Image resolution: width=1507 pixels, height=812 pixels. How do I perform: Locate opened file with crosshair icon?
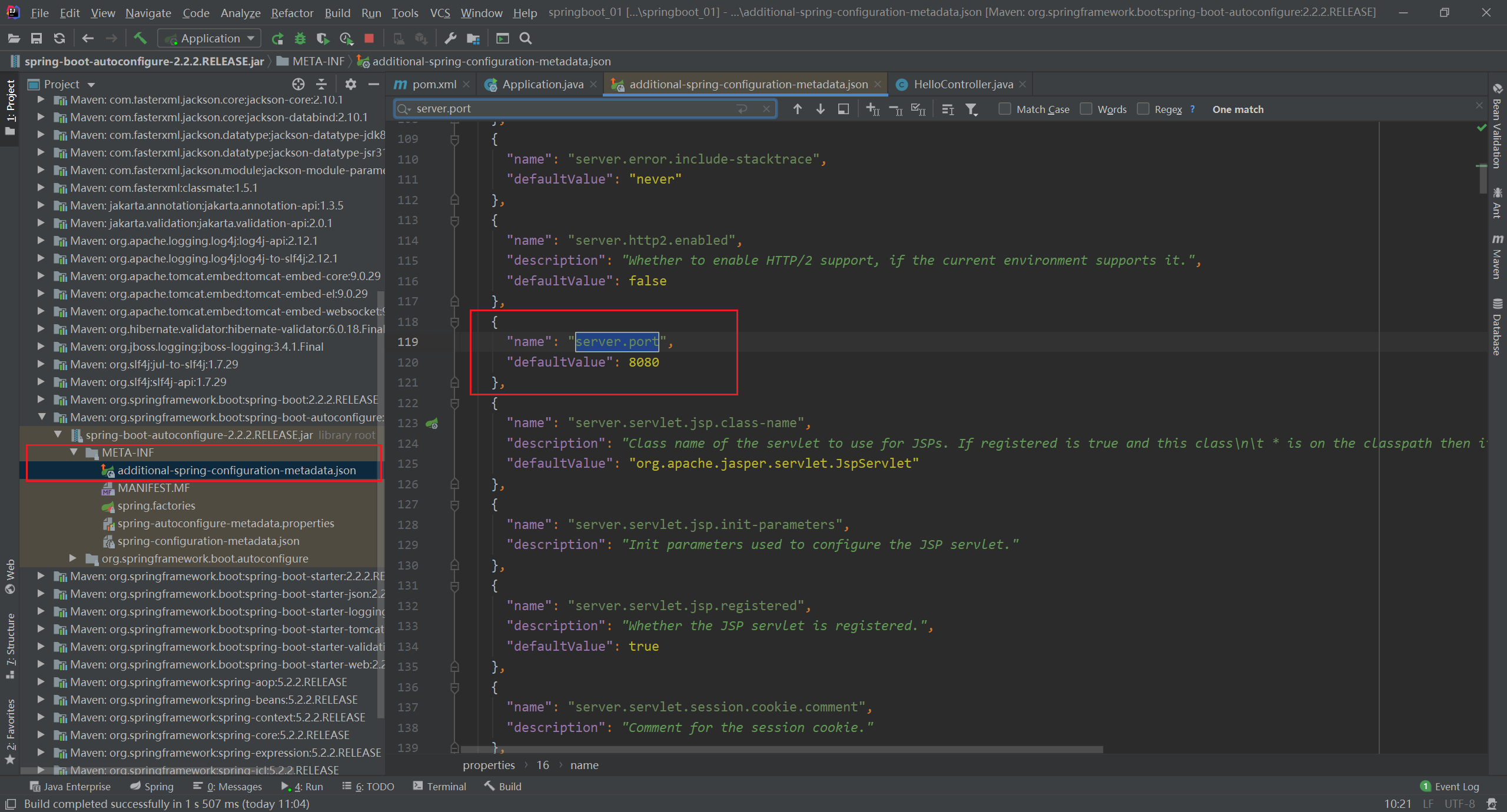tap(298, 84)
